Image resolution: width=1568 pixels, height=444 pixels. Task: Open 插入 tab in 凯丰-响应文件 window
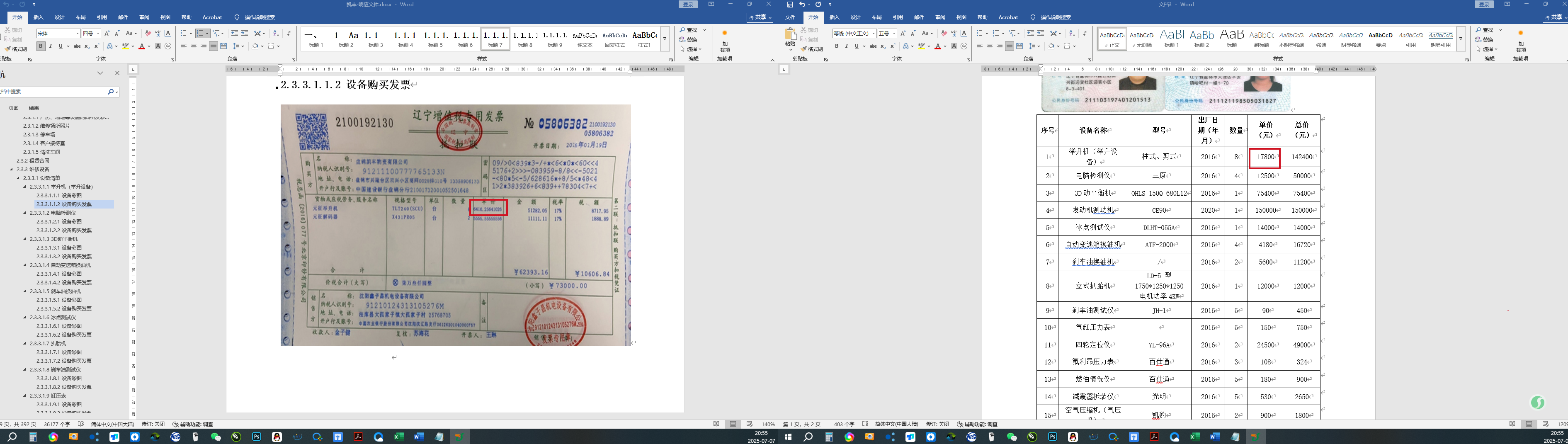[x=38, y=18]
